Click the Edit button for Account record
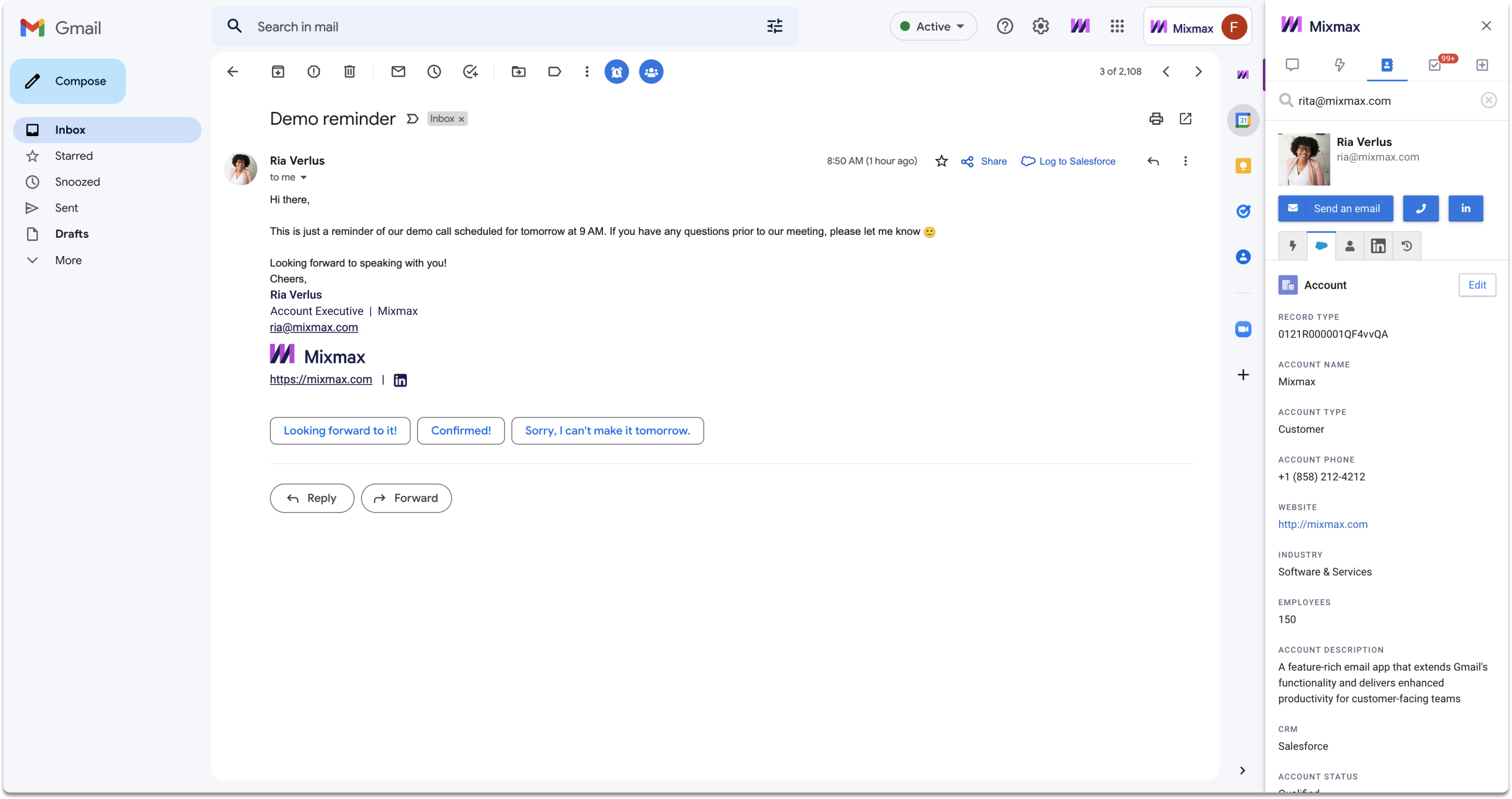 1476,284
